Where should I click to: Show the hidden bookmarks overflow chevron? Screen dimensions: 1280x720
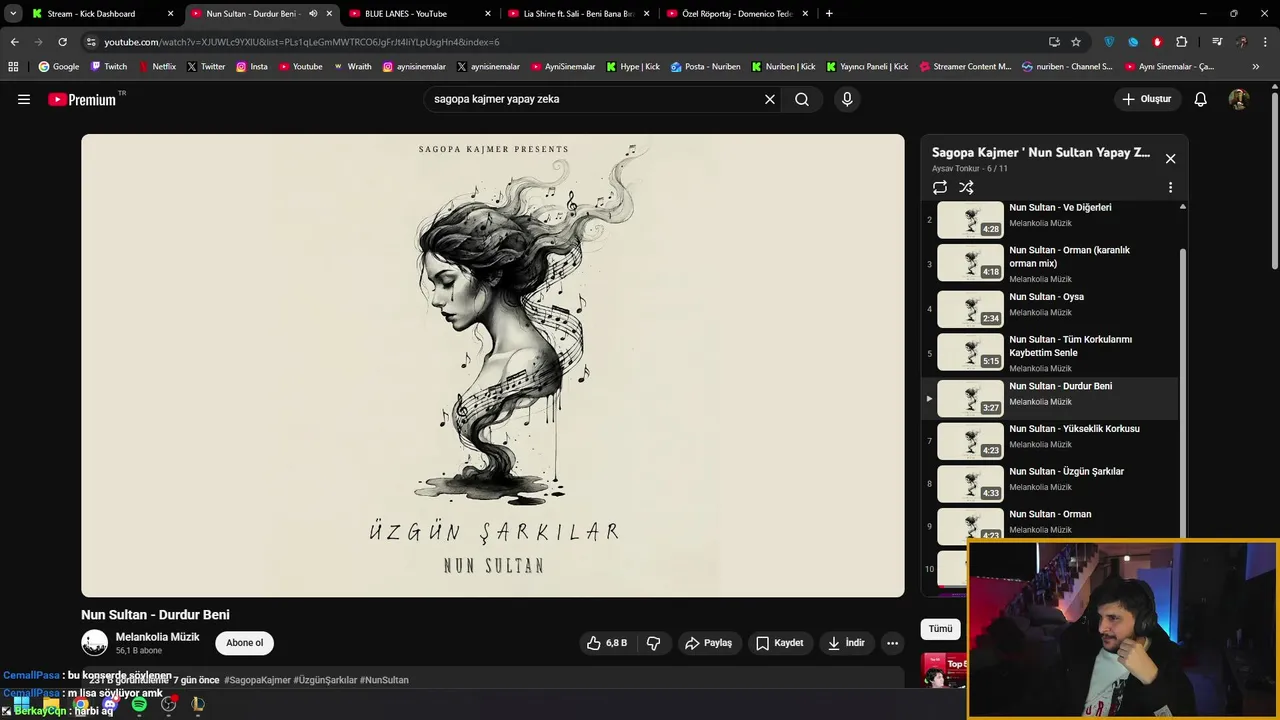click(1256, 67)
